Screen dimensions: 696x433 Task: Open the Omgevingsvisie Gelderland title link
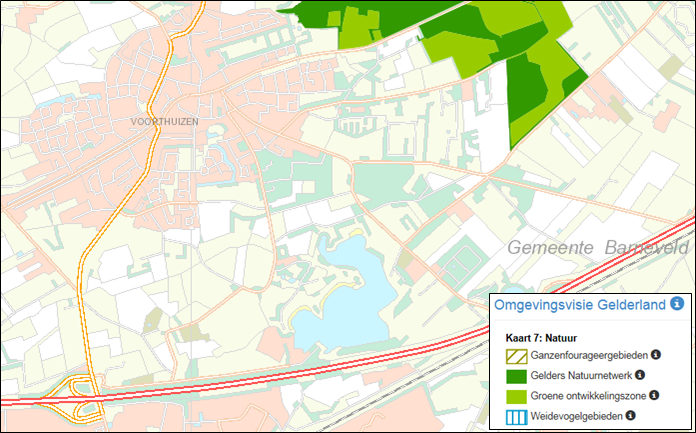[x=580, y=305]
